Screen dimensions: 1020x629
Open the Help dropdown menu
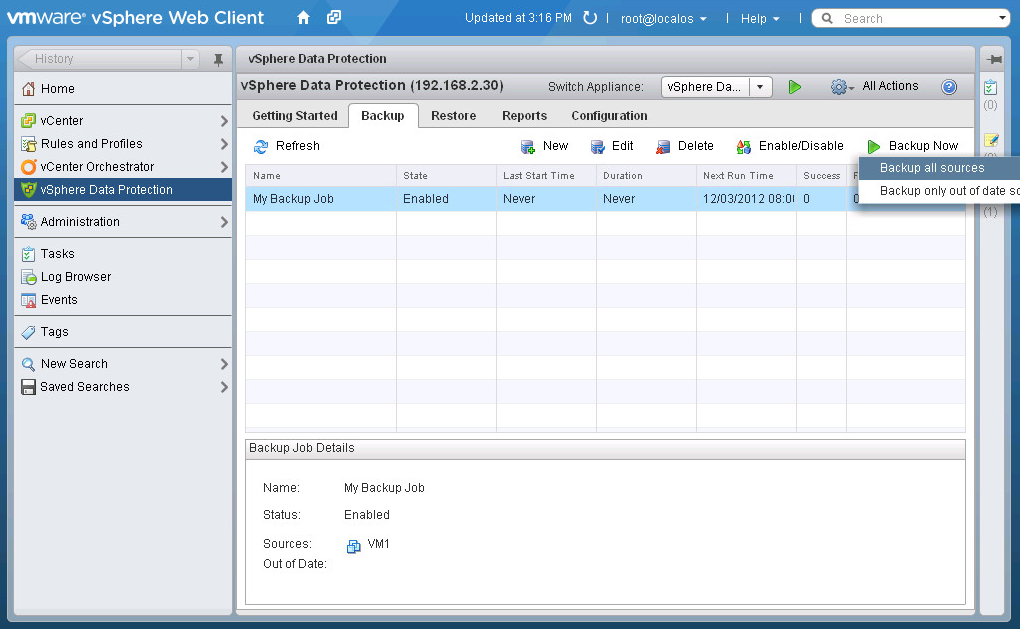pos(760,19)
